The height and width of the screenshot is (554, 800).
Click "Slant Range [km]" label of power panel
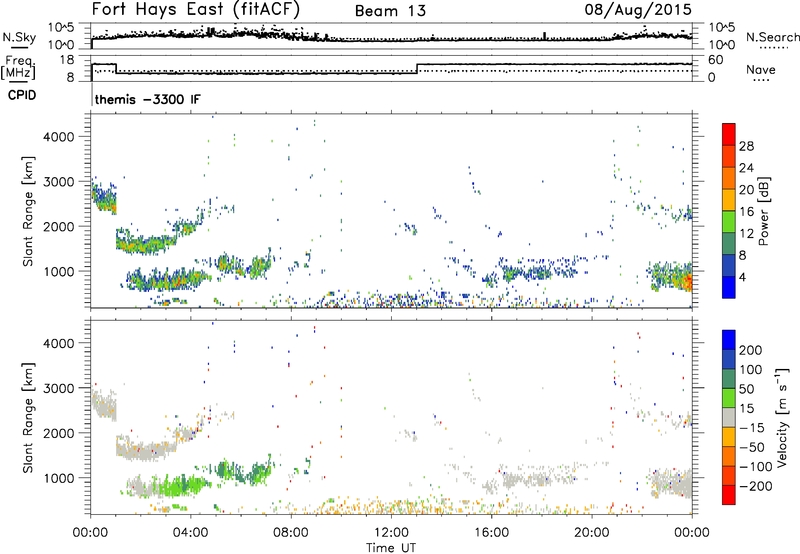(28, 211)
